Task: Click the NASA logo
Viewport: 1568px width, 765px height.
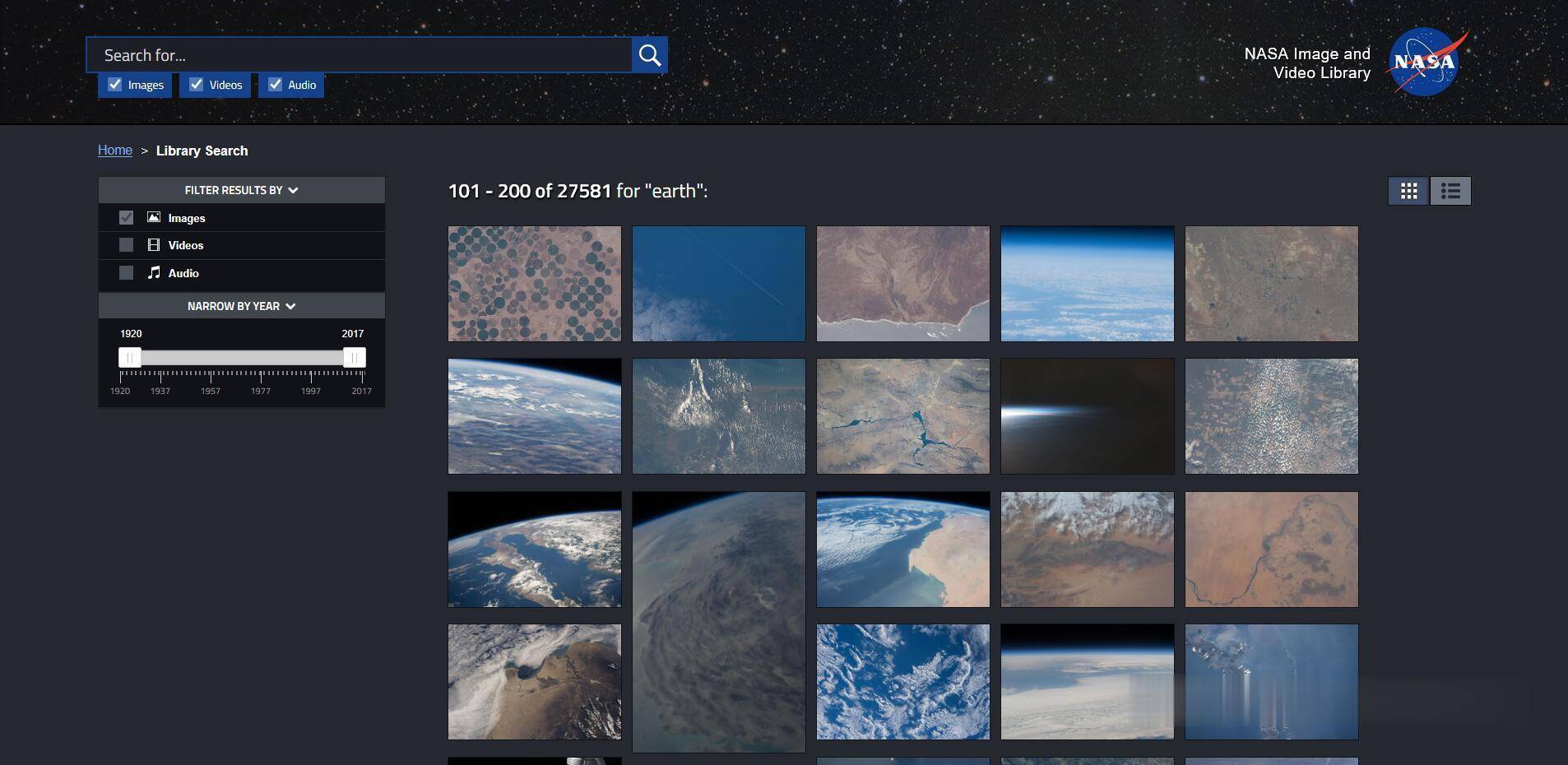Action: pyautogui.click(x=1424, y=63)
